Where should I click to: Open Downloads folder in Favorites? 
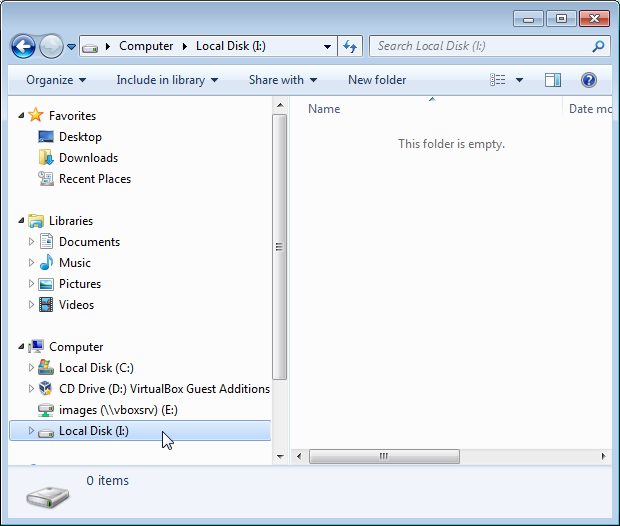tap(88, 158)
